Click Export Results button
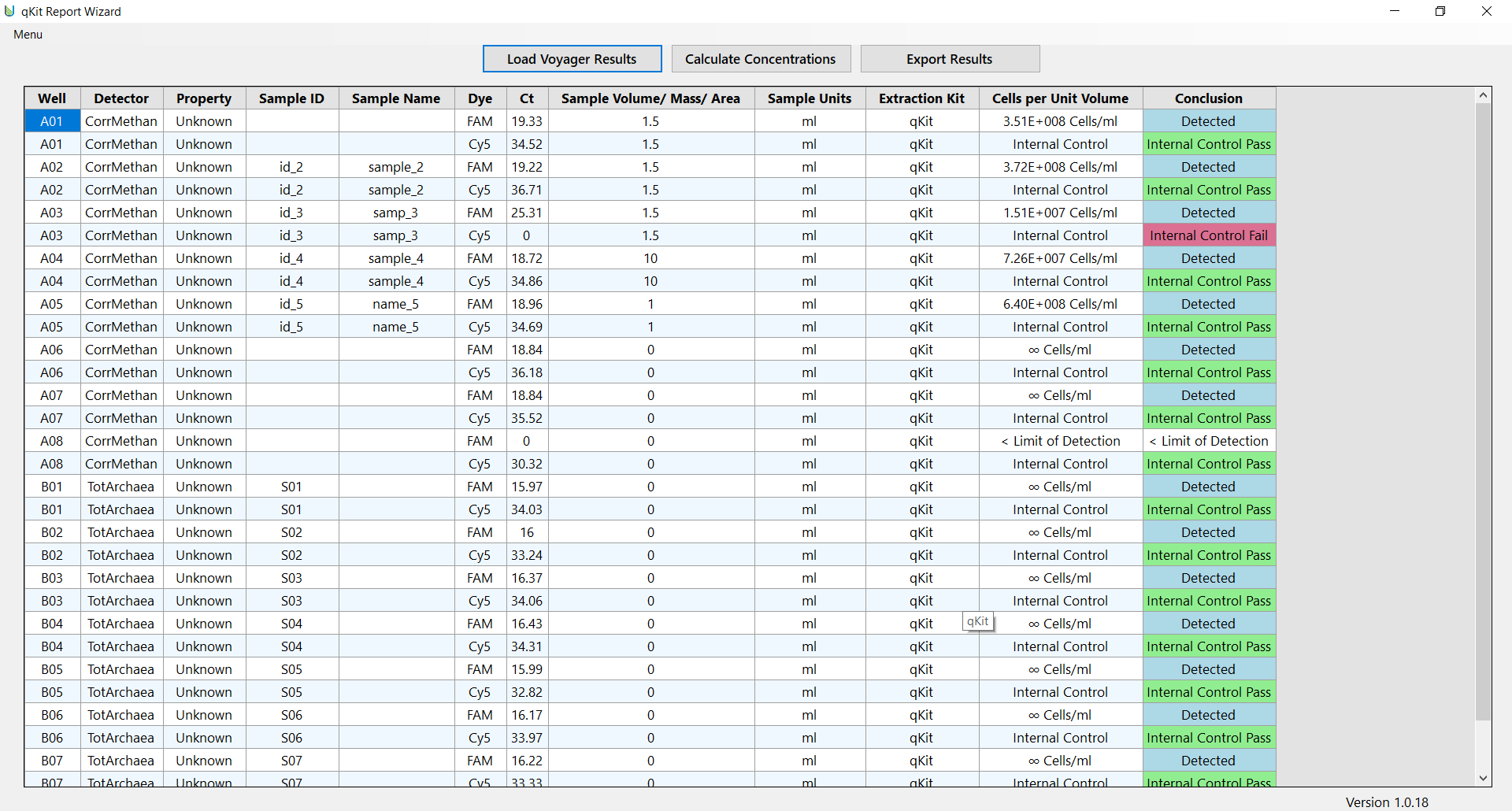This screenshot has height=811, width=1512. tap(950, 59)
